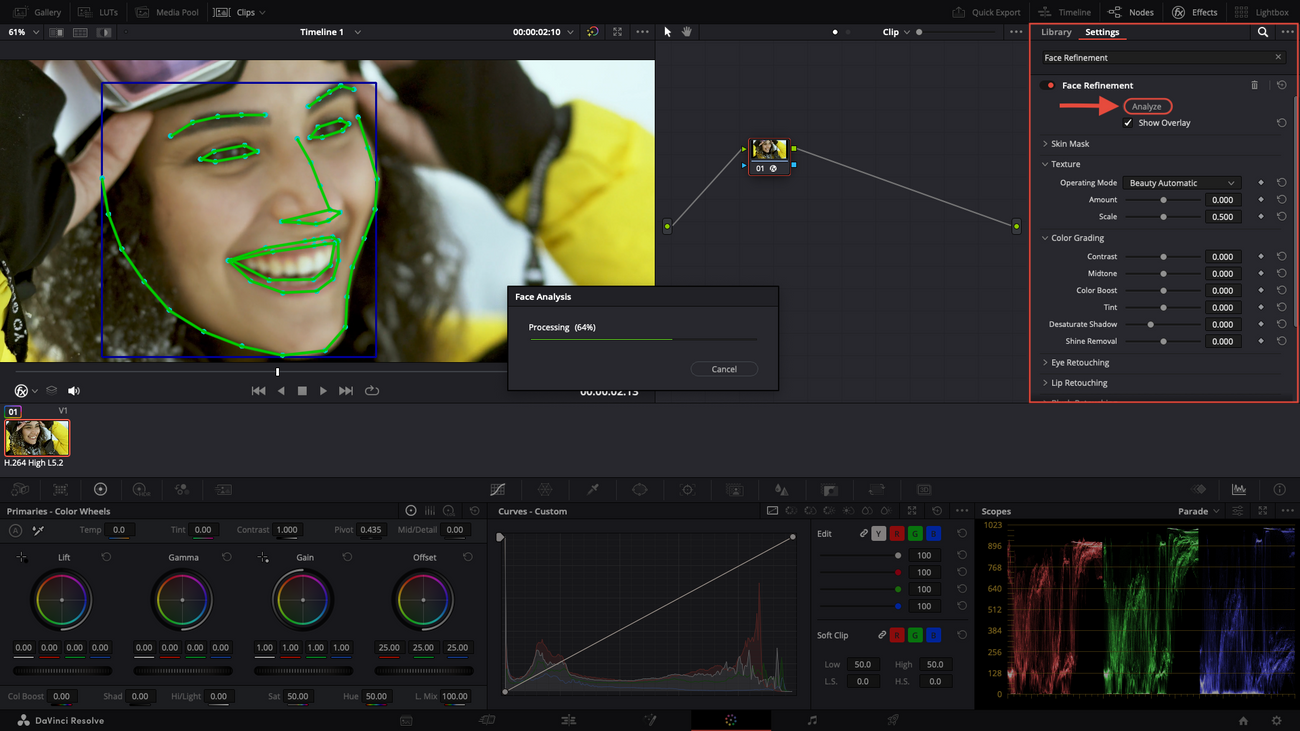Open project settings gear icon
Viewport: 1300px width, 731px height.
[x=1276, y=720]
